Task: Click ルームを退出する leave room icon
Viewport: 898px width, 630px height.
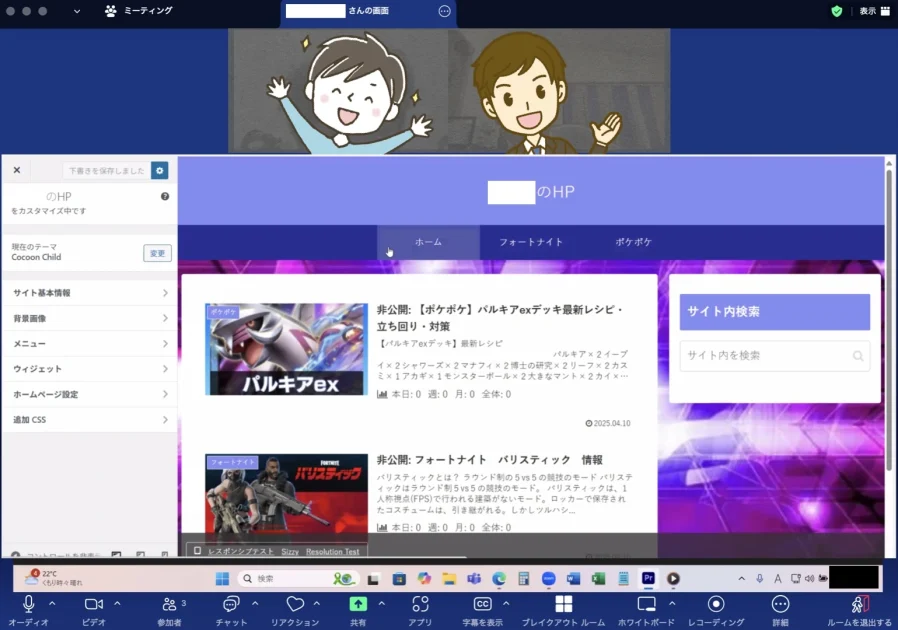Action: (x=860, y=604)
